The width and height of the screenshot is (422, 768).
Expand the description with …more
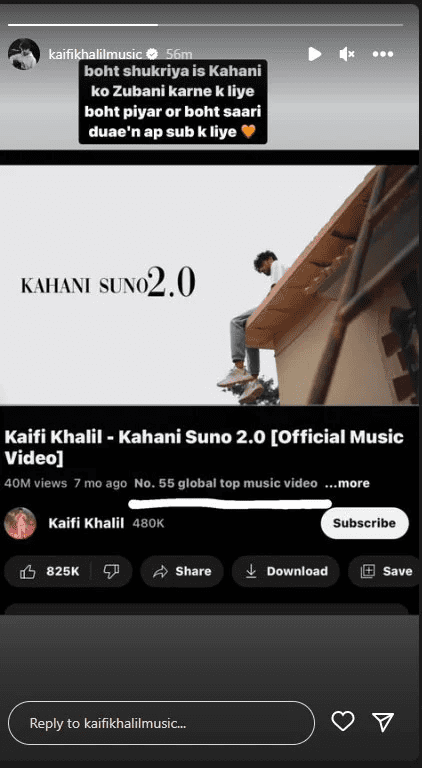347,483
